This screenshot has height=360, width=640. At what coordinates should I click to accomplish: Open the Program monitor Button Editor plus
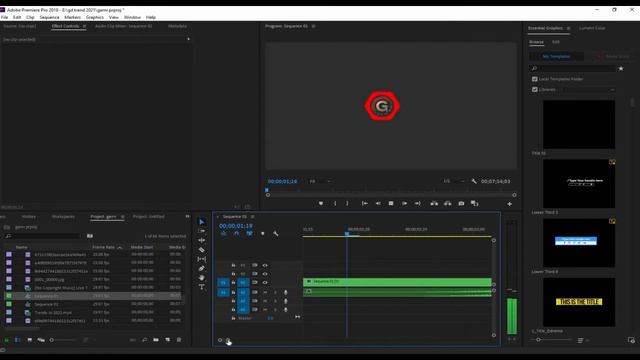point(509,204)
